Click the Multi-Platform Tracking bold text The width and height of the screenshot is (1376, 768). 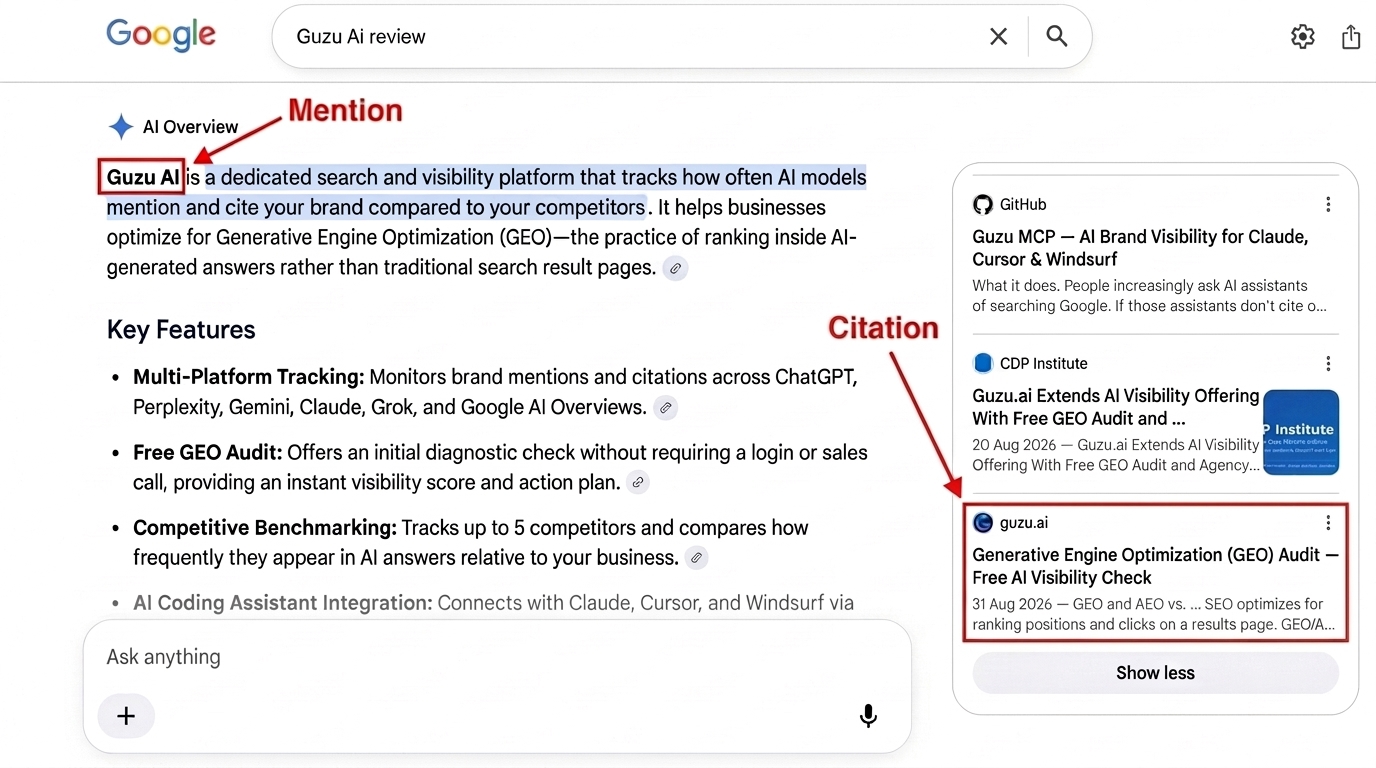coord(248,377)
